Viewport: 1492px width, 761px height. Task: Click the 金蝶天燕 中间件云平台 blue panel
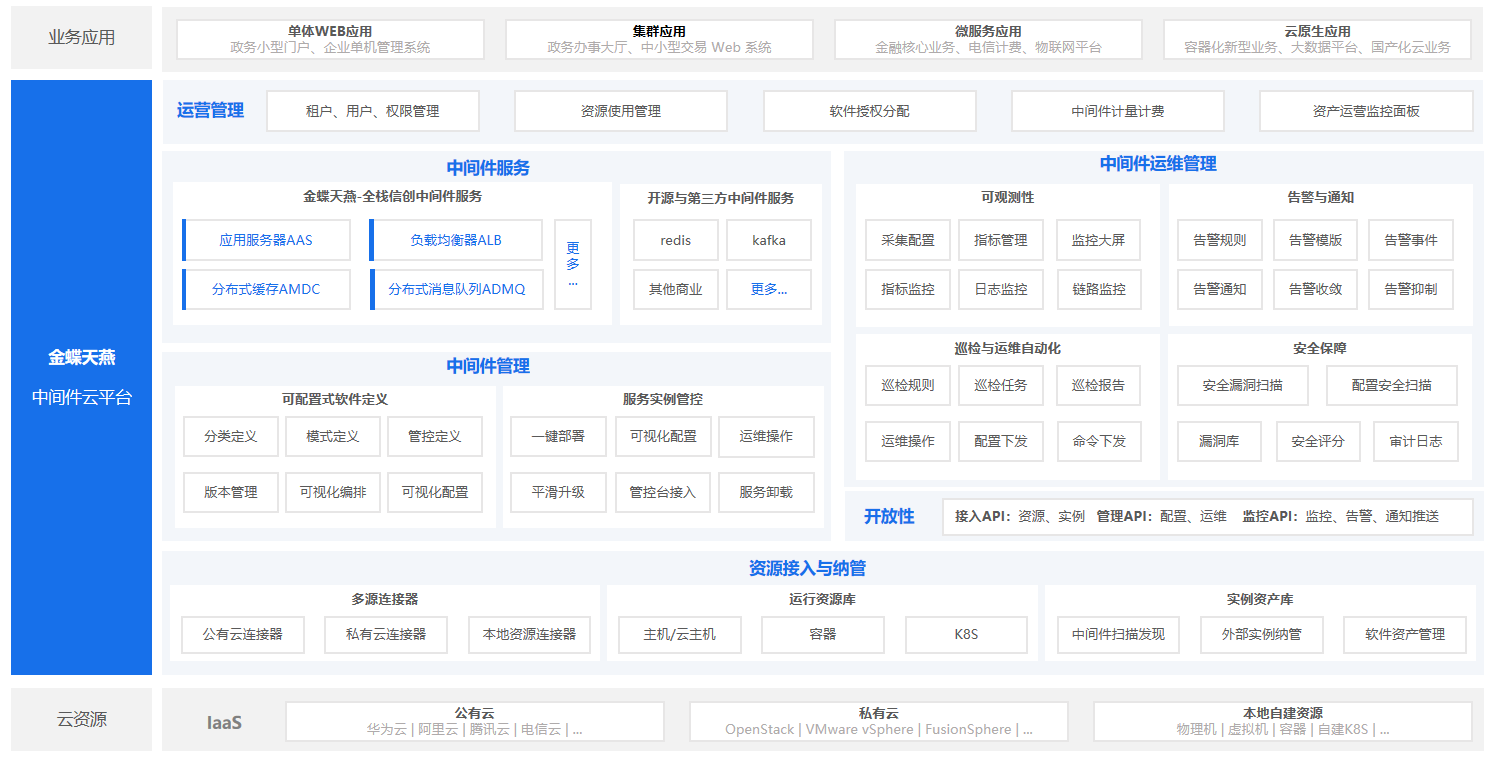coord(82,378)
